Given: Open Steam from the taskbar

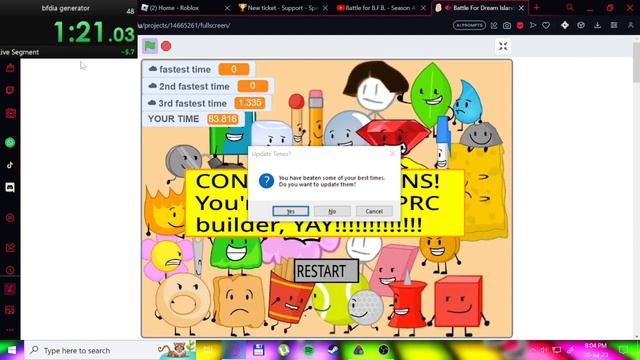Looking at the screenshot, I should point(333,350).
